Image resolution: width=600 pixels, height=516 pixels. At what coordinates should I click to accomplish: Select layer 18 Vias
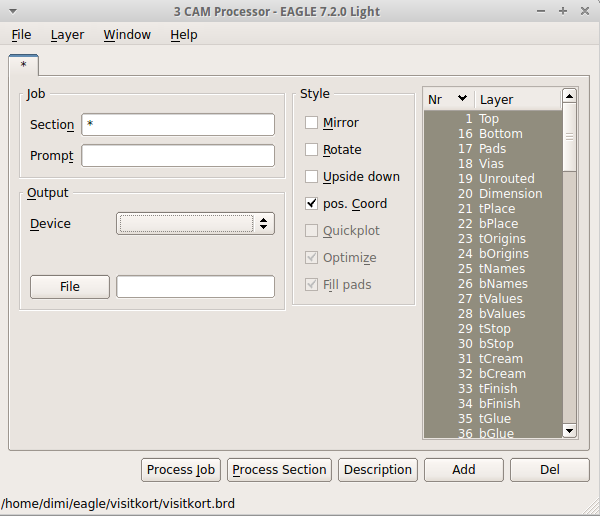click(493, 163)
